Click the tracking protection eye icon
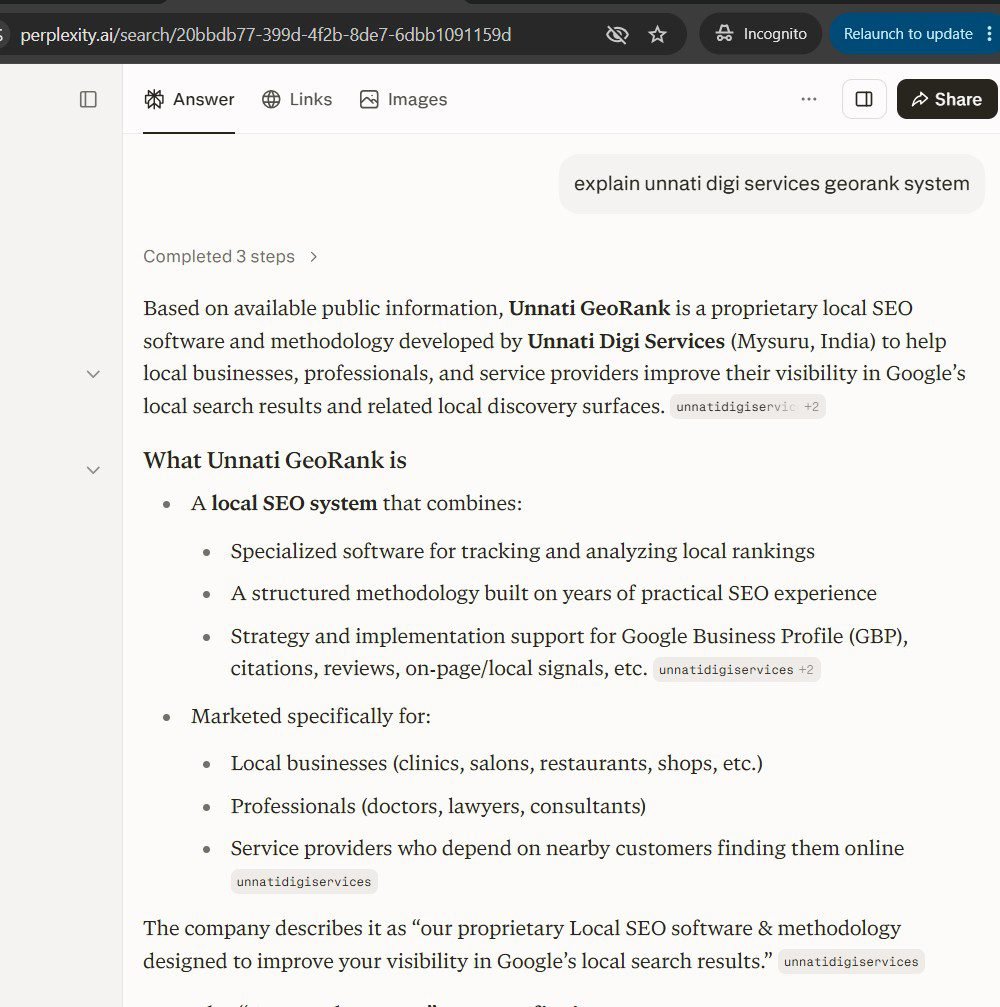1000x1007 pixels. point(617,34)
